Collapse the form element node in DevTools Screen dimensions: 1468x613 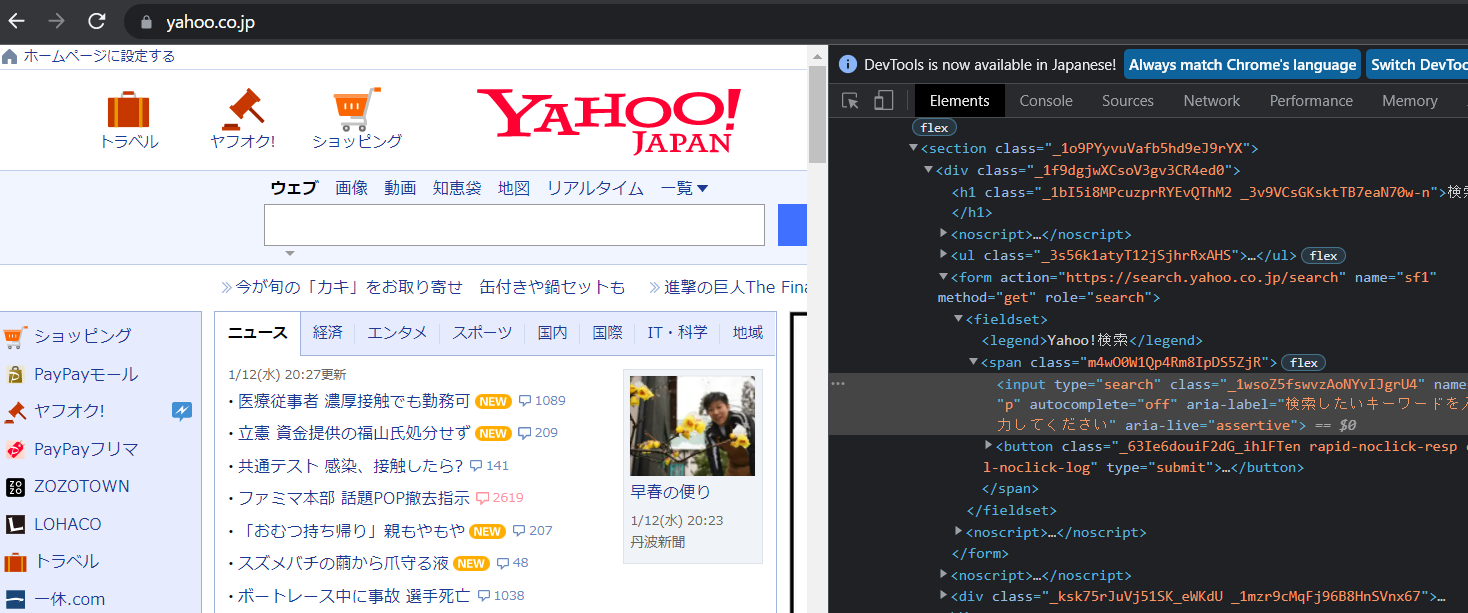(943, 277)
